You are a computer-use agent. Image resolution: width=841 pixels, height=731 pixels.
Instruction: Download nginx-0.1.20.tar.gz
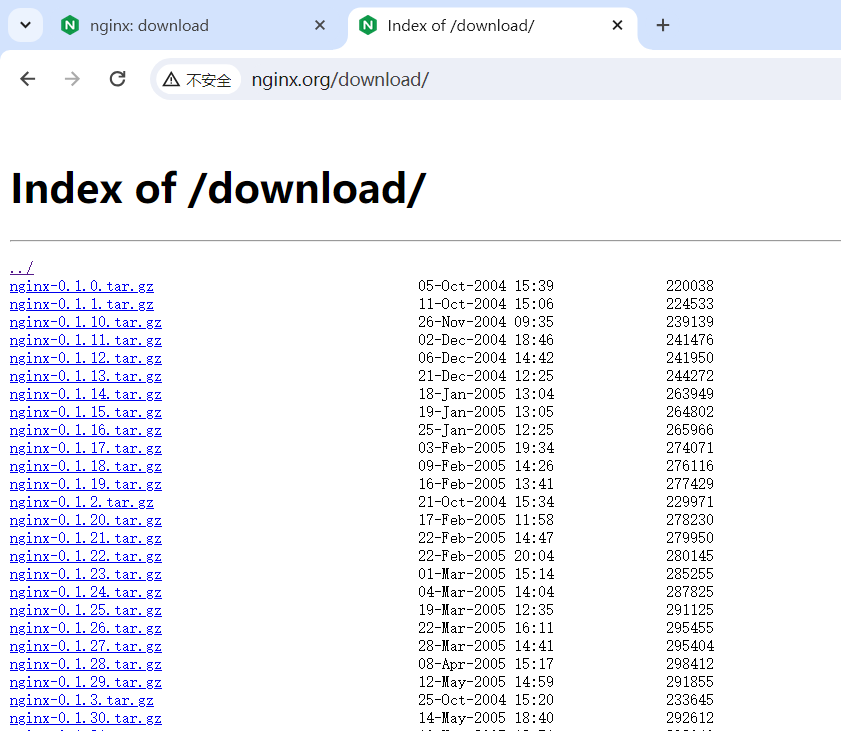(x=86, y=520)
